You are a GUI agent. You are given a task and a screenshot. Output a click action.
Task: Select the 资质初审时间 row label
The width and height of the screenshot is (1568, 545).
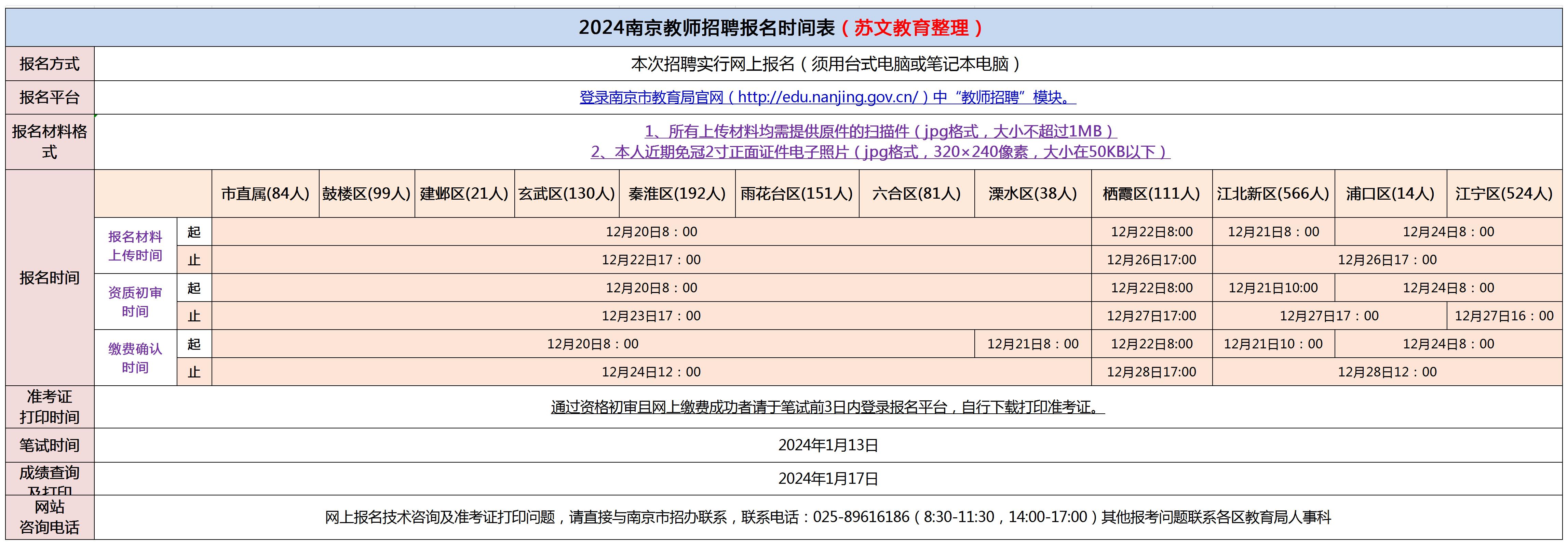(135, 302)
